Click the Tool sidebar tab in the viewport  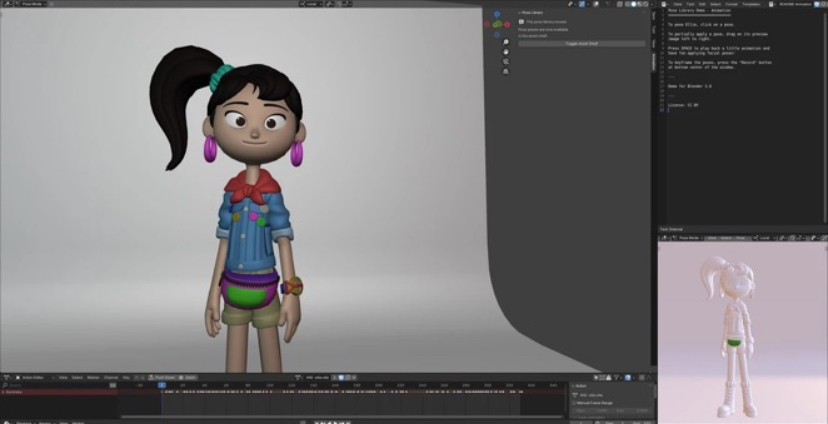(x=653, y=29)
